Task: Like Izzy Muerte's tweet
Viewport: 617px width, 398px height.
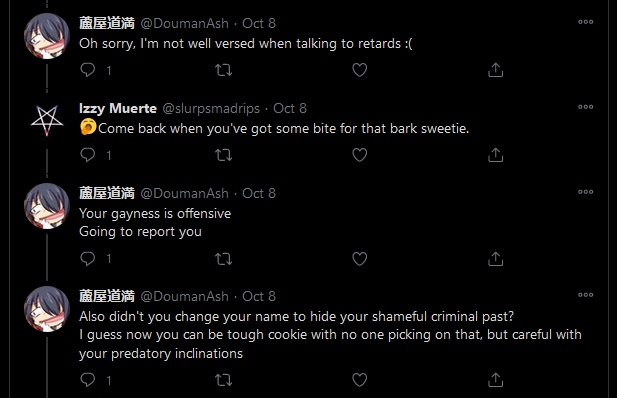Action: [359, 155]
